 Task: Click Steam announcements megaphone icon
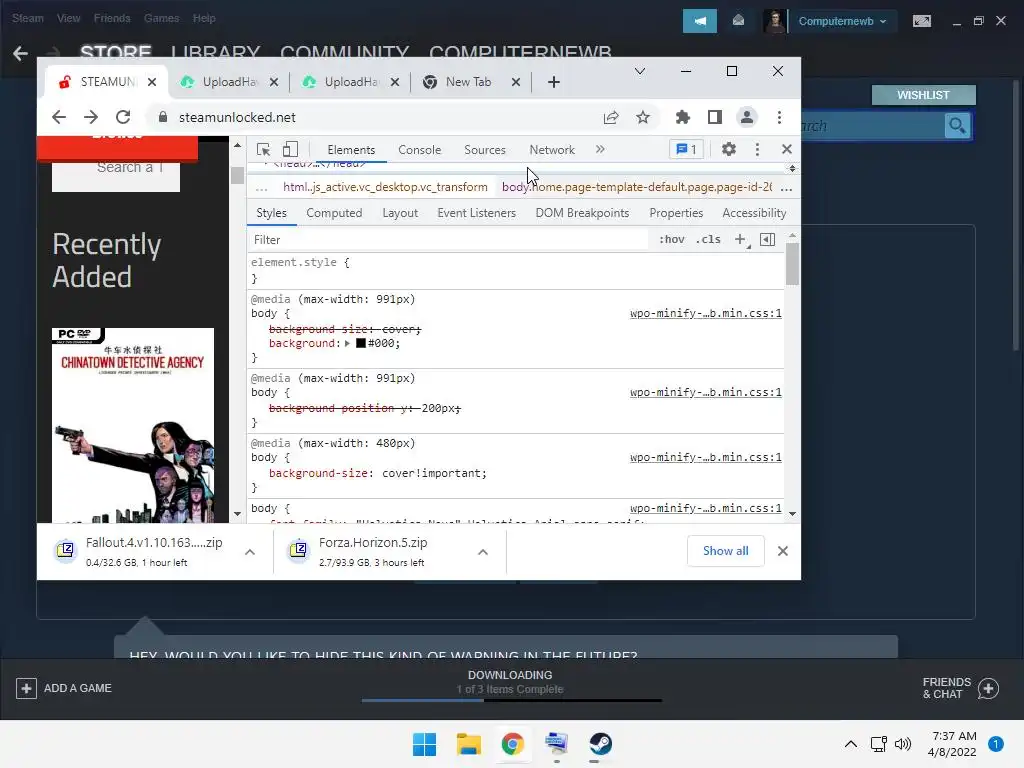(x=700, y=21)
